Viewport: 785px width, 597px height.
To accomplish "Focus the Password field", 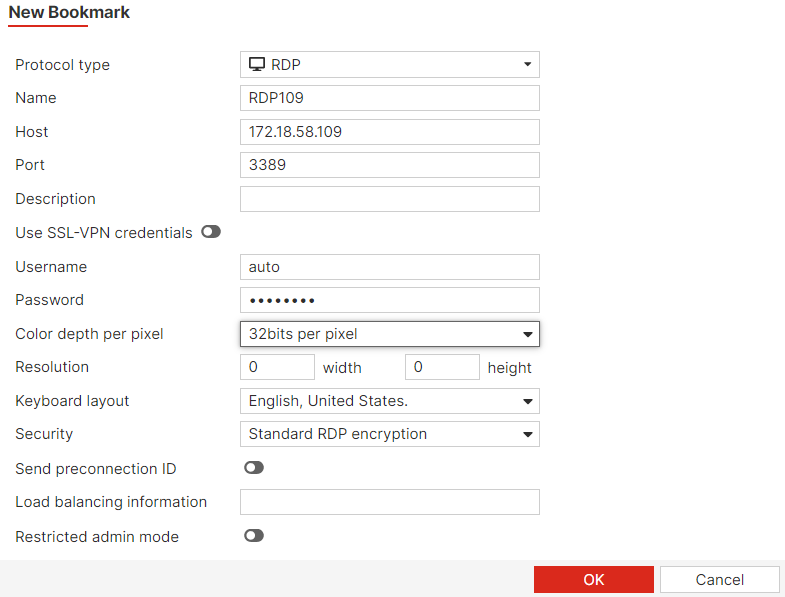I will (x=390, y=300).
